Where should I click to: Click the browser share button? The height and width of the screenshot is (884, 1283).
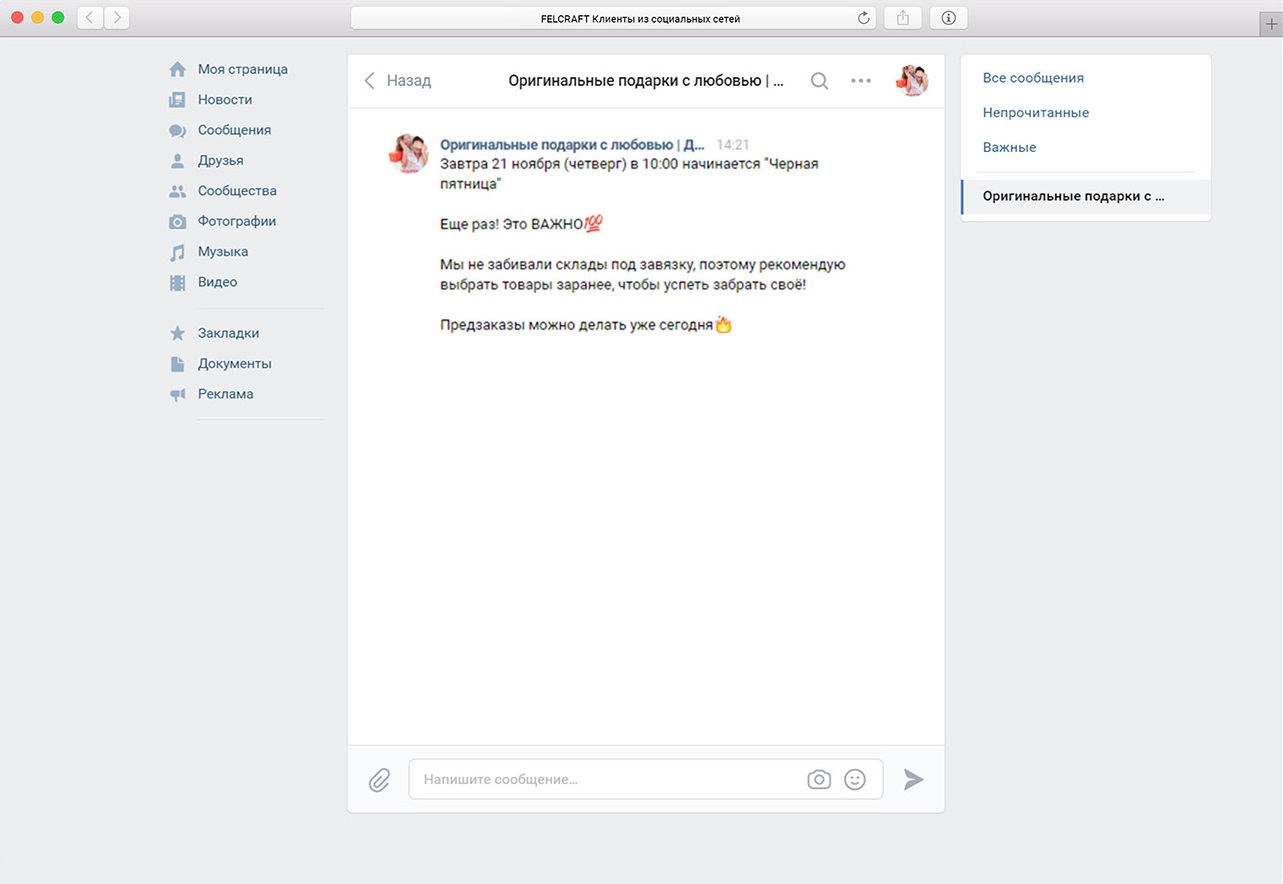(903, 18)
